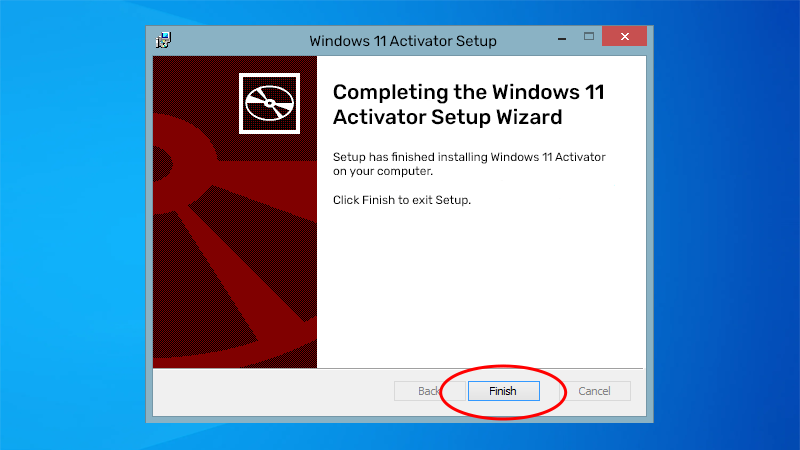Viewport: 800px width, 450px height.
Task: Click the installer icon in the title bar
Action: pyautogui.click(x=163, y=40)
